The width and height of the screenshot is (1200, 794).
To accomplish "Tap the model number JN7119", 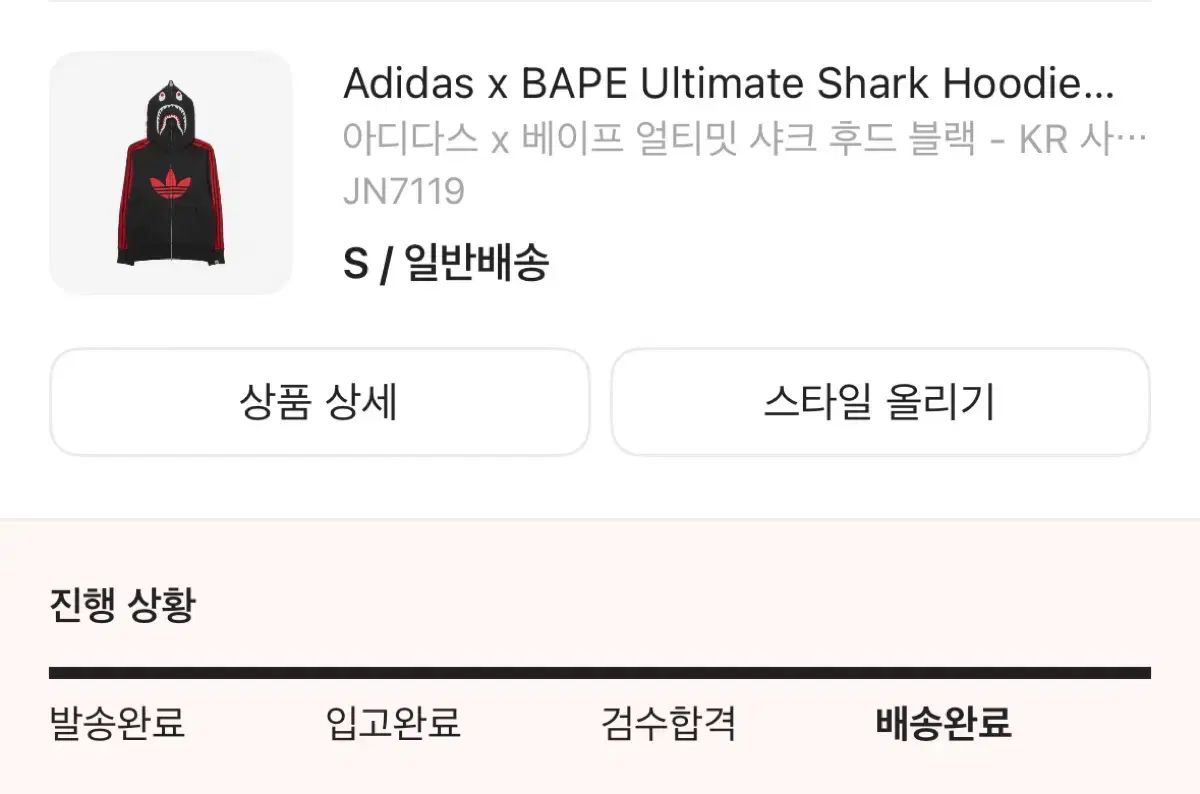I will [x=404, y=191].
